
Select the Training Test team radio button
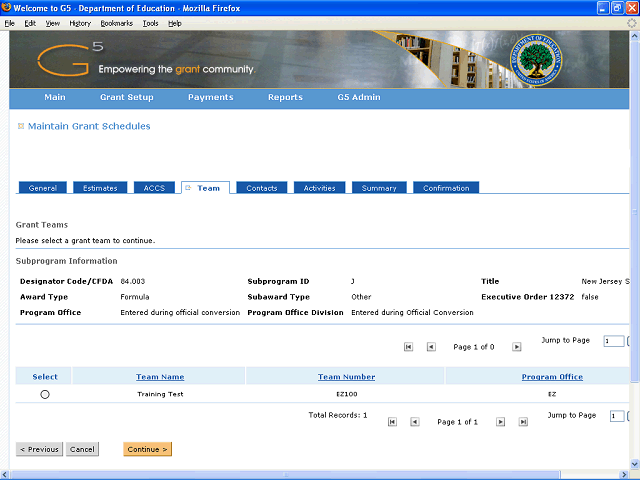point(45,395)
